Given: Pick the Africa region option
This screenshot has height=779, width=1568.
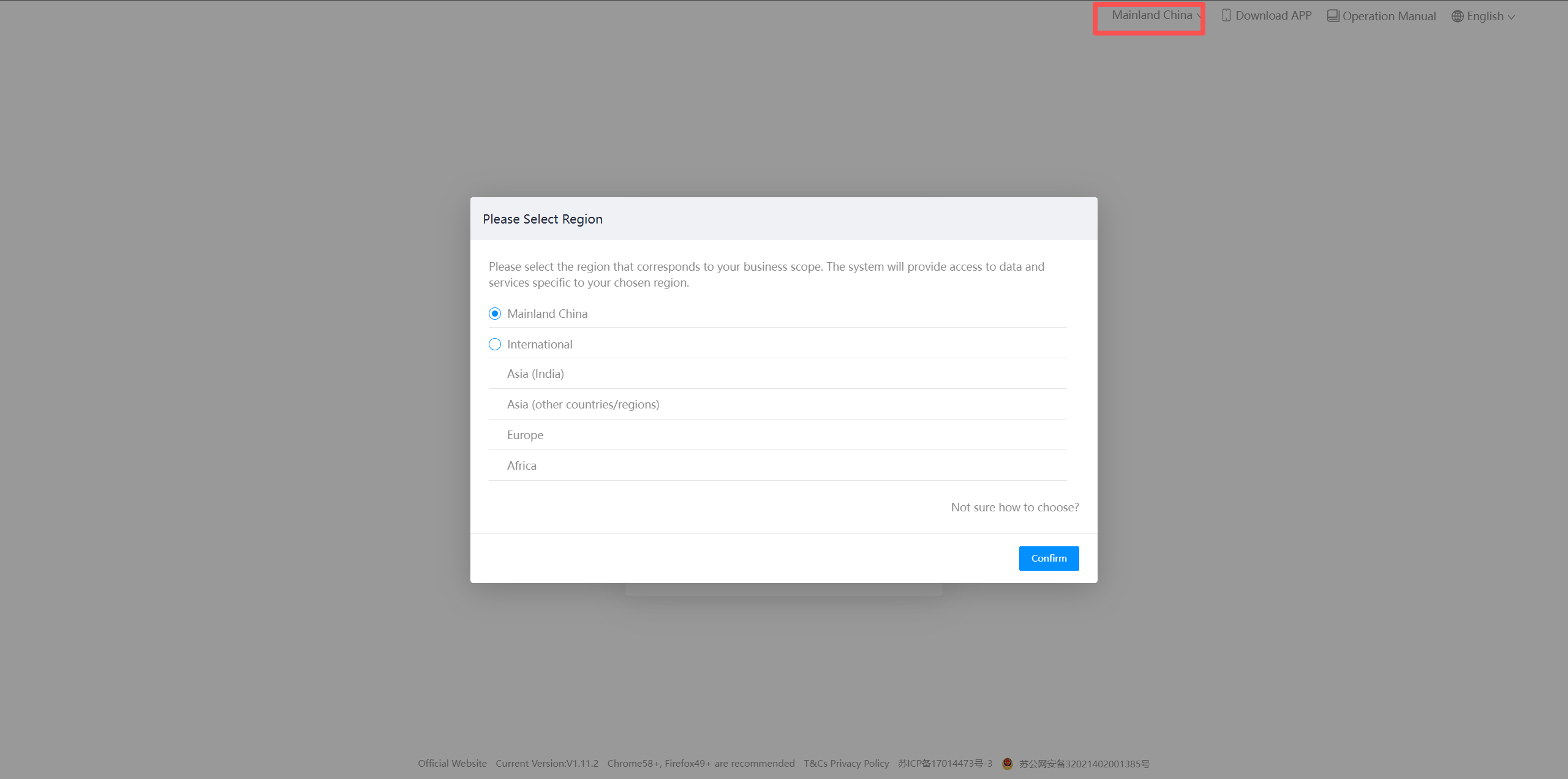Looking at the screenshot, I should coord(521,465).
